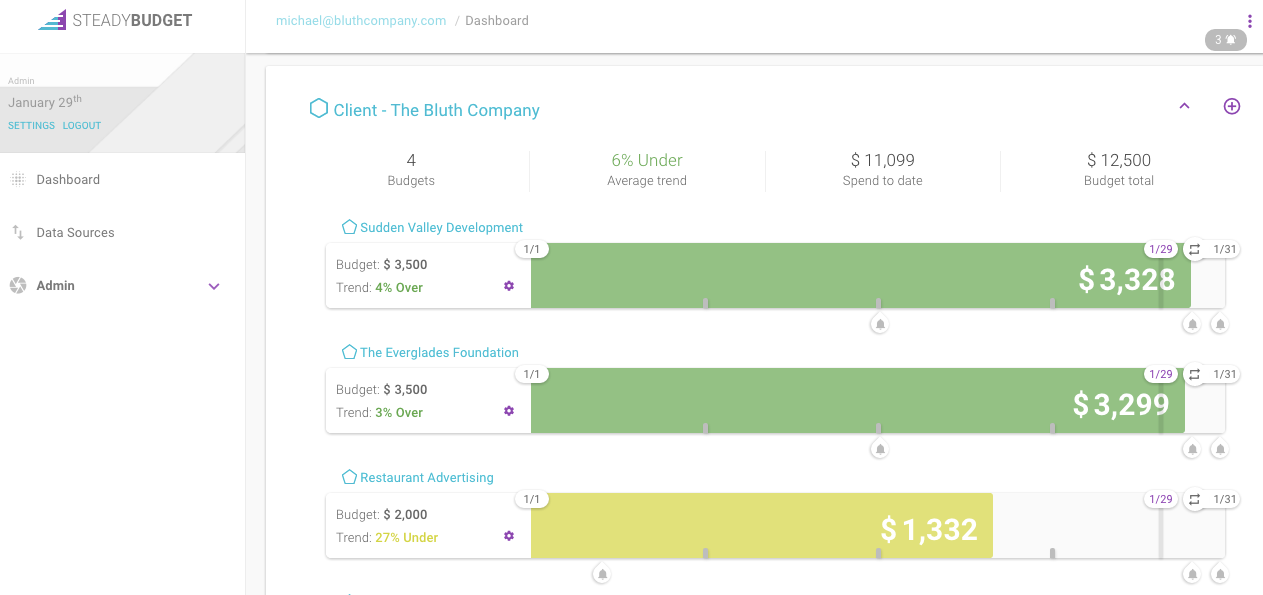Click the LOGOUT link
The height and width of the screenshot is (595, 1263).
82,126
